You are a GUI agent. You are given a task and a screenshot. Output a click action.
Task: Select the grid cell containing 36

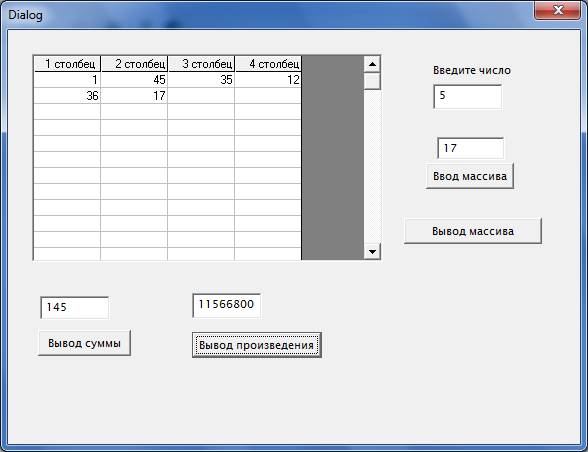67,96
